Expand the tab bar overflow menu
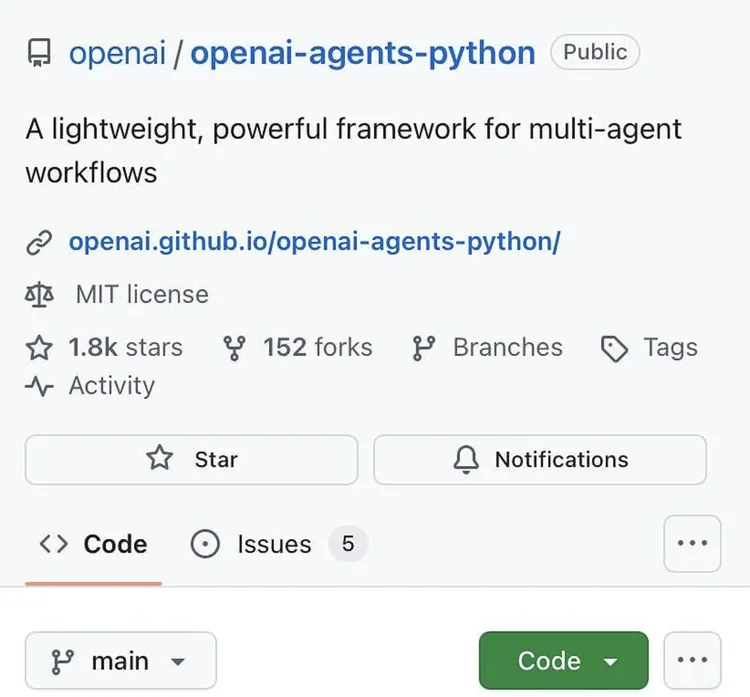Viewport: 750px width, 697px height. click(x=692, y=544)
